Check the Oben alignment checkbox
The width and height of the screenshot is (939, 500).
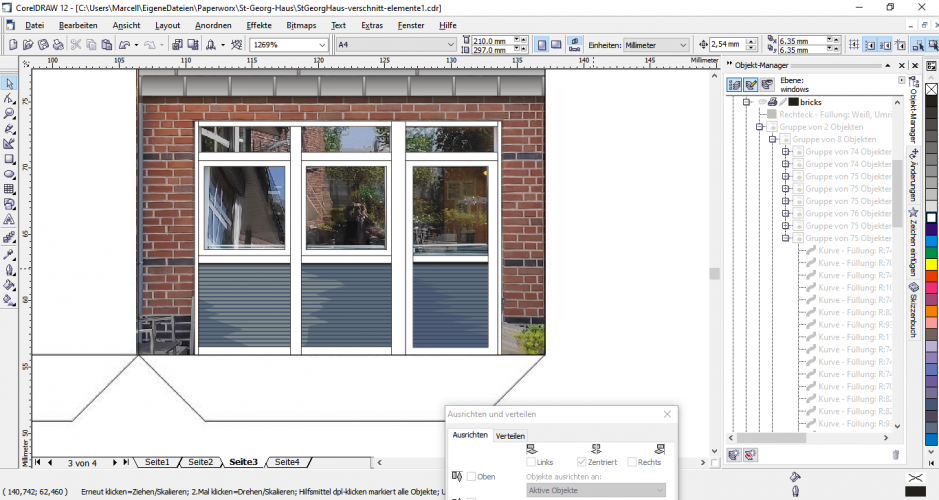[x=471, y=477]
